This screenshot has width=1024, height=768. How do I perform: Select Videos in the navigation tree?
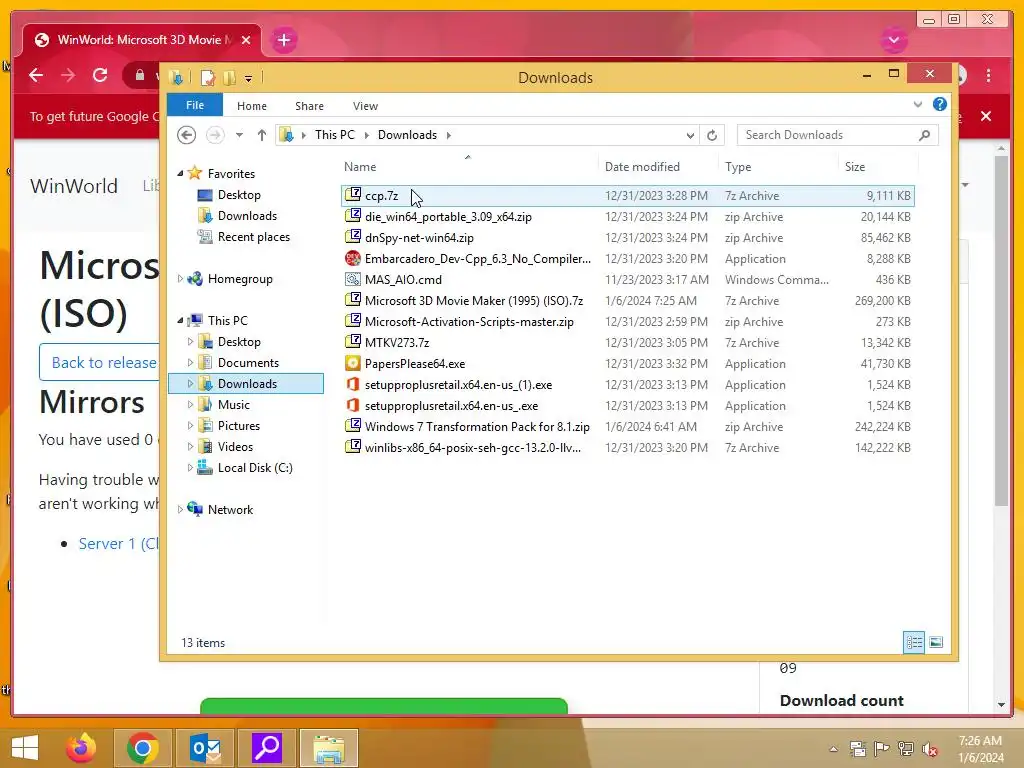coord(235,447)
